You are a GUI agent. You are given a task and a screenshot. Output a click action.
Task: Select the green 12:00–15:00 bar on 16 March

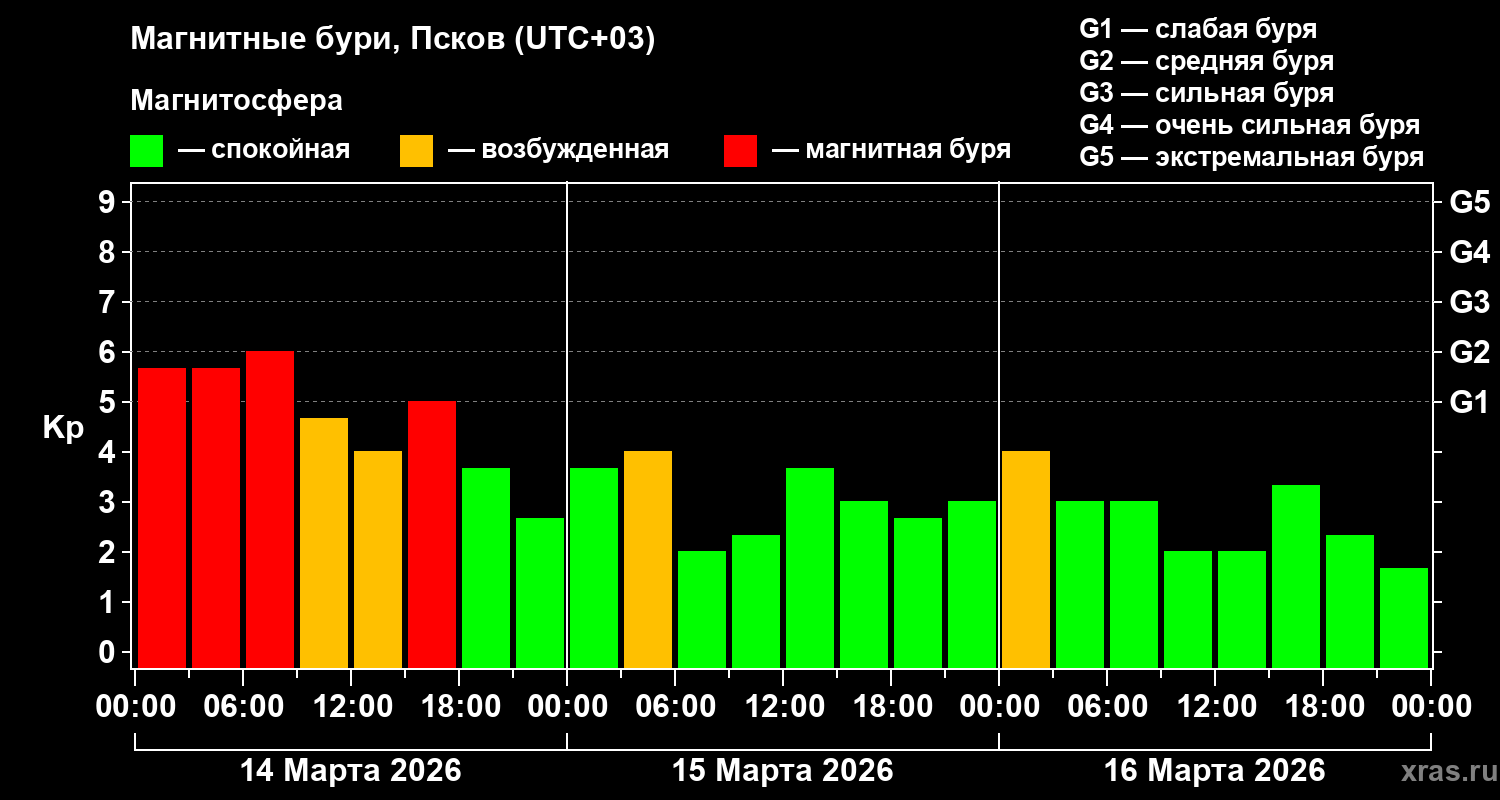(1242, 610)
